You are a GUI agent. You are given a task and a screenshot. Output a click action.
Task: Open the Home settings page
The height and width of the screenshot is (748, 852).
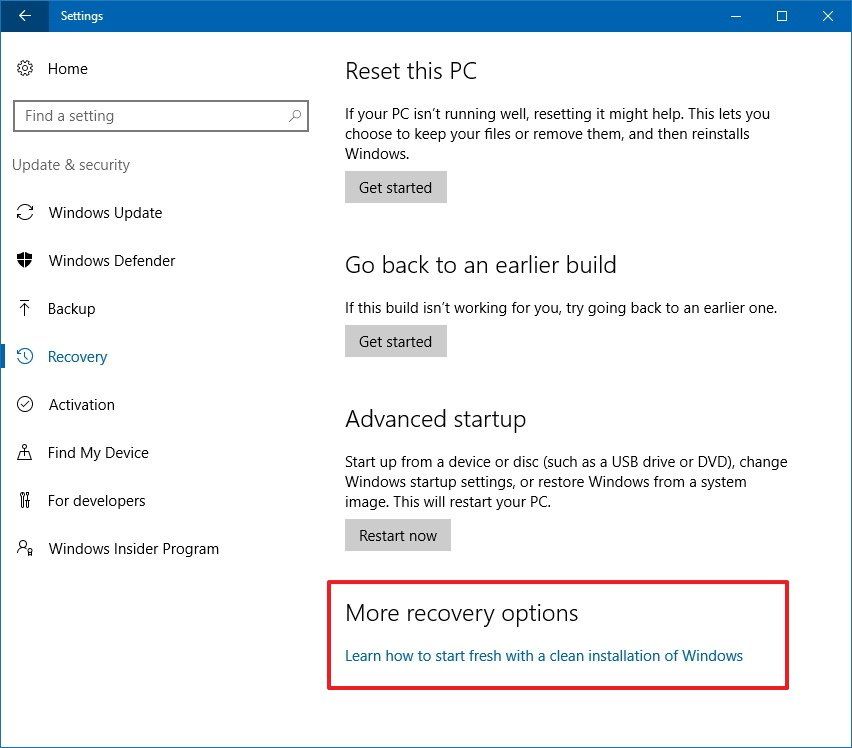coord(68,68)
